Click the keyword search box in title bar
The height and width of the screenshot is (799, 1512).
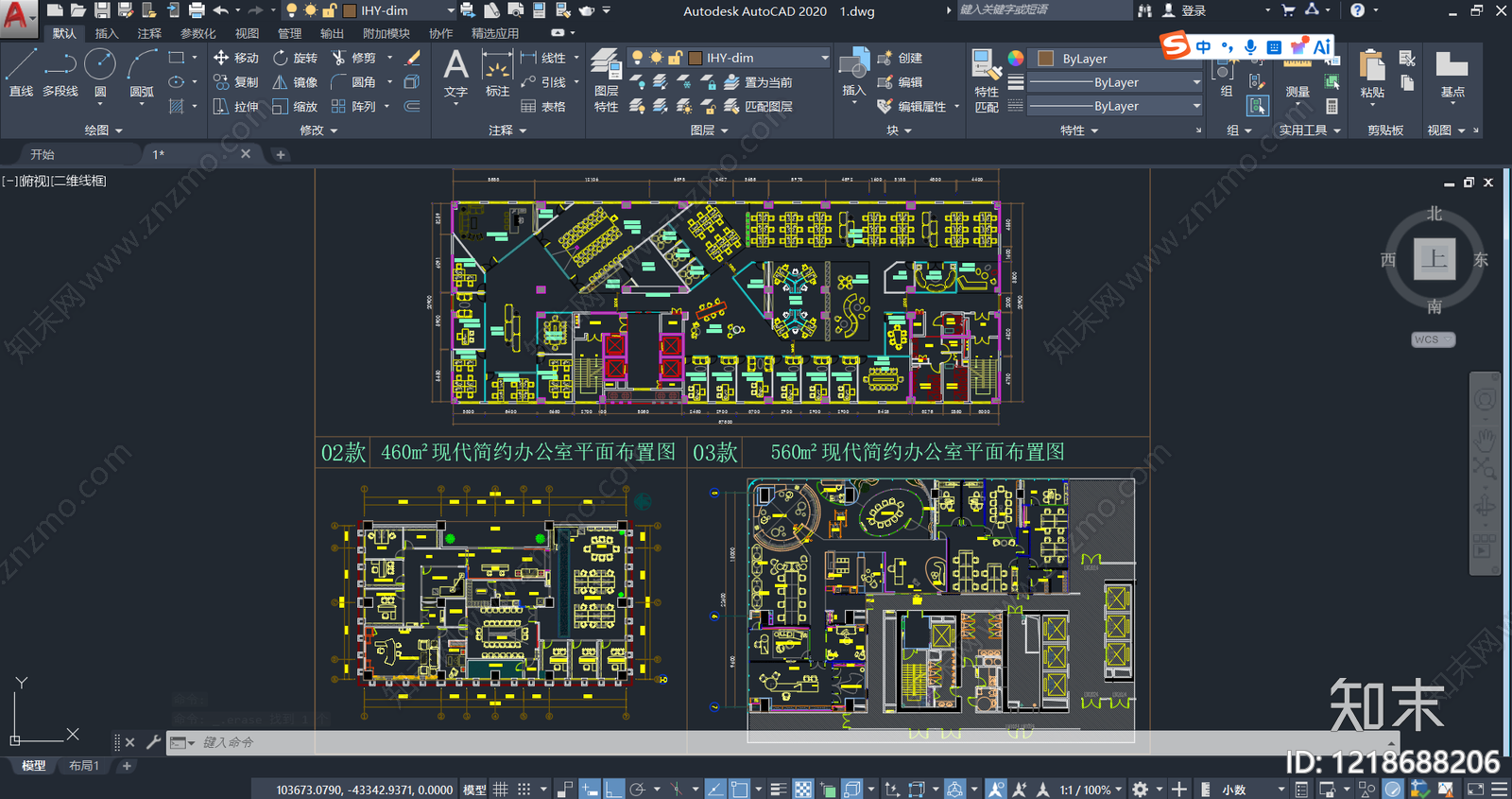1043,10
